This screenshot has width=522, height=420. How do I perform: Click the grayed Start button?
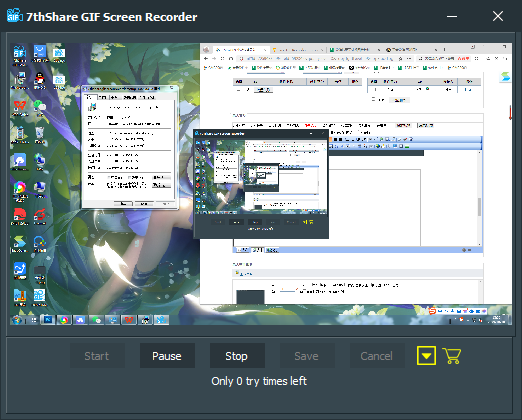point(97,356)
